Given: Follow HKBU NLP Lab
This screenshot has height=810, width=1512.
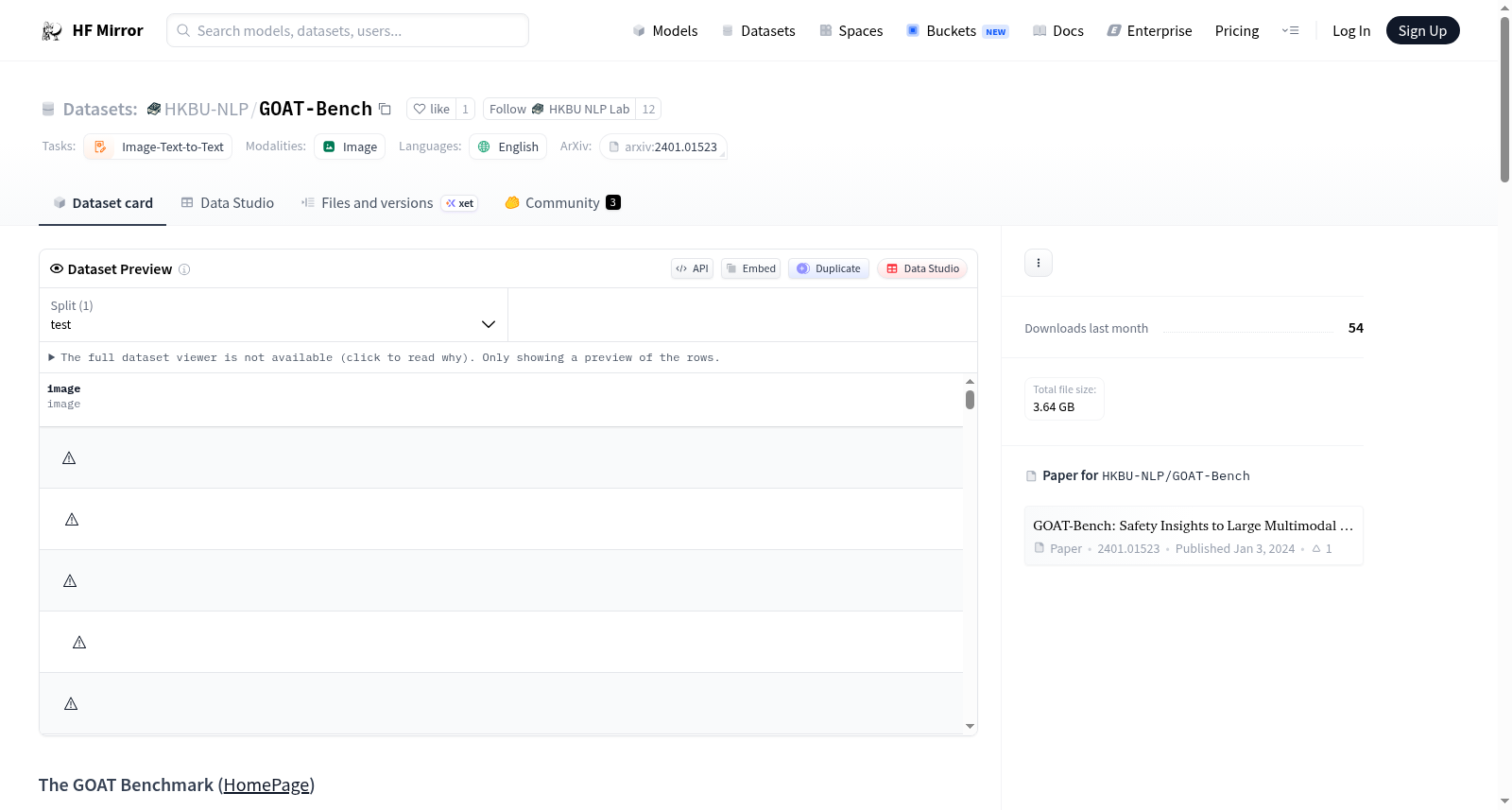Looking at the screenshot, I should (559, 109).
